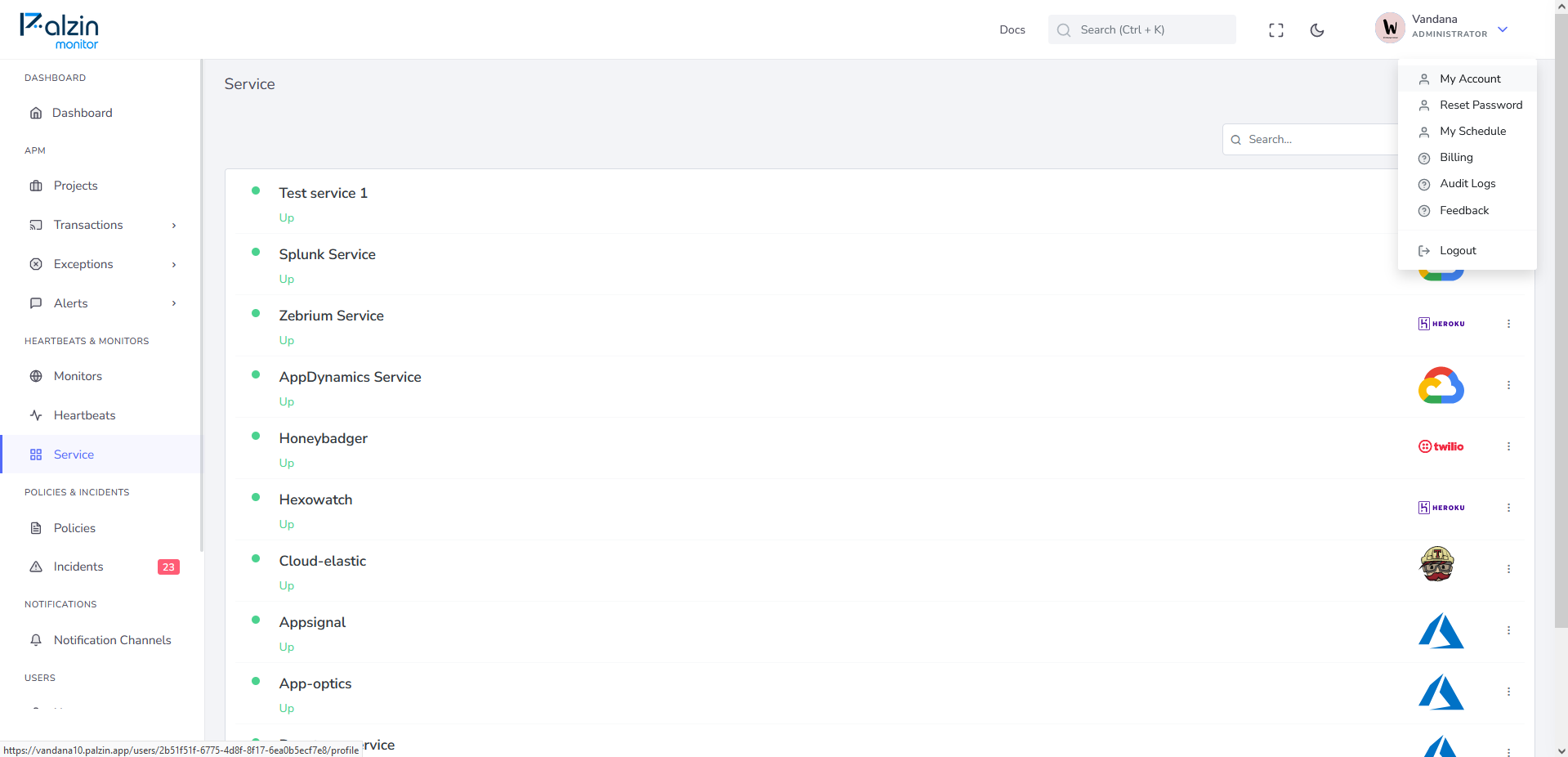The width and height of the screenshot is (1568, 757).
Task: Click the Palzin monitor logo
Action: coord(59,30)
